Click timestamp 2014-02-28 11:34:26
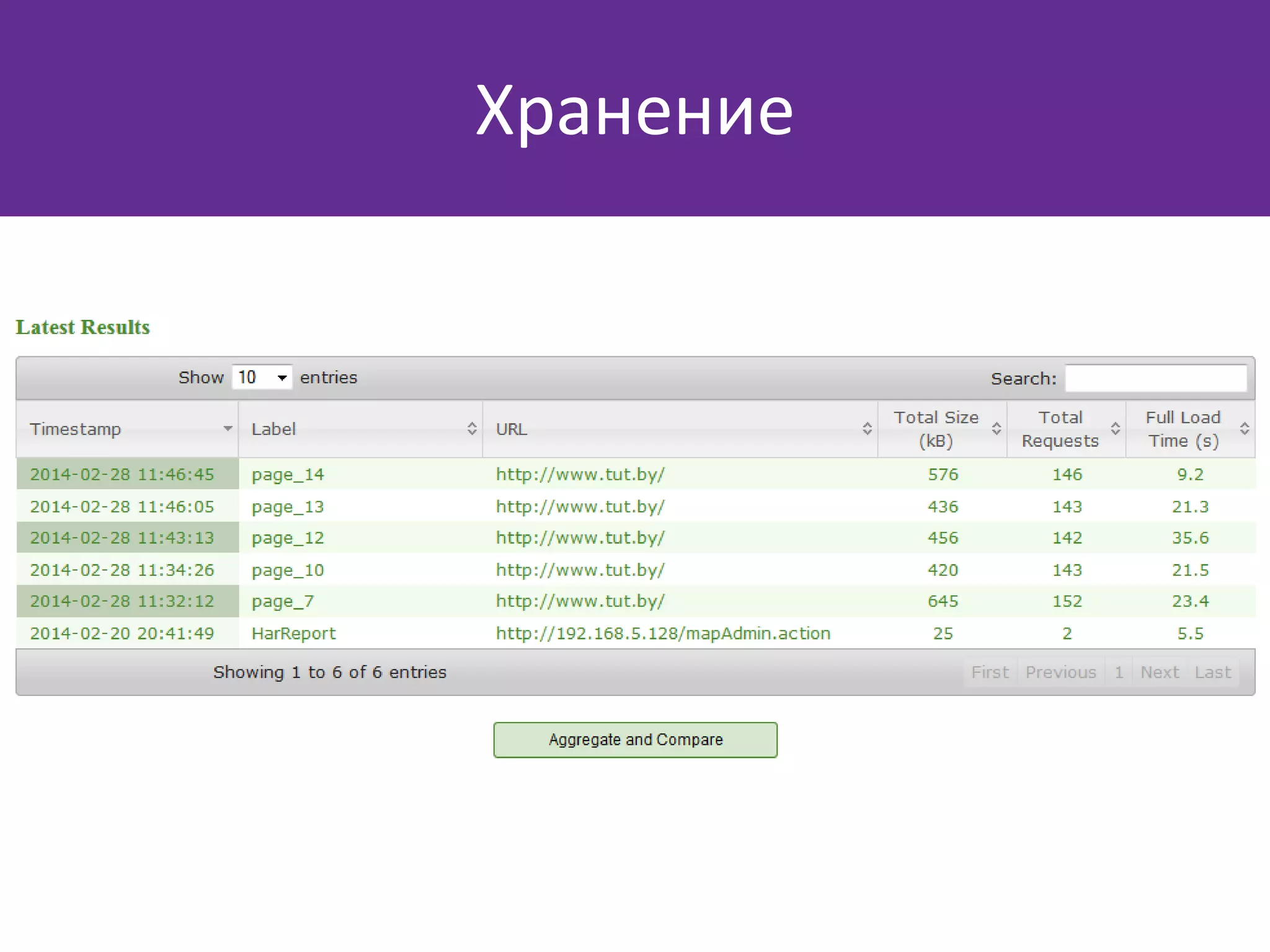This screenshot has width=1270, height=952. tap(122, 570)
